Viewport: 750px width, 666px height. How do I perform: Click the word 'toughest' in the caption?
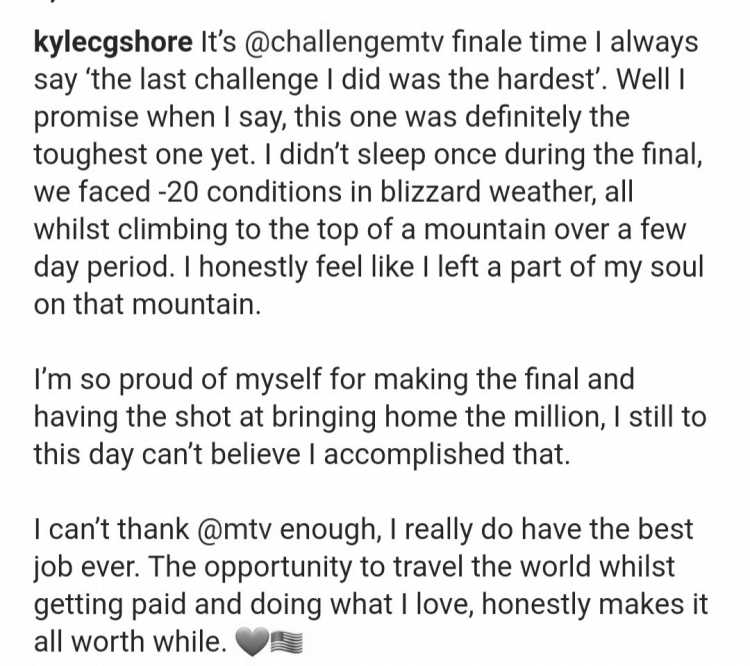click(x=90, y=155)
